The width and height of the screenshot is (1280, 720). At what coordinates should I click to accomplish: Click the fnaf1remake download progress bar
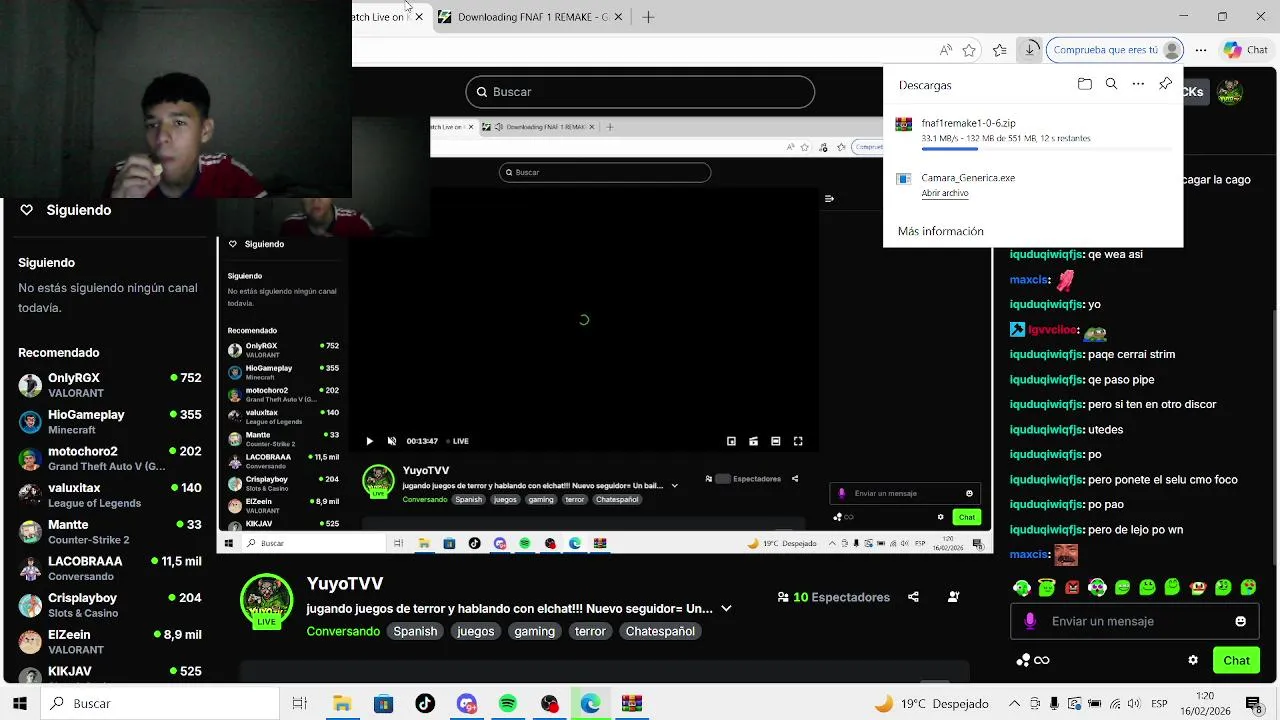click(1046, 149)
